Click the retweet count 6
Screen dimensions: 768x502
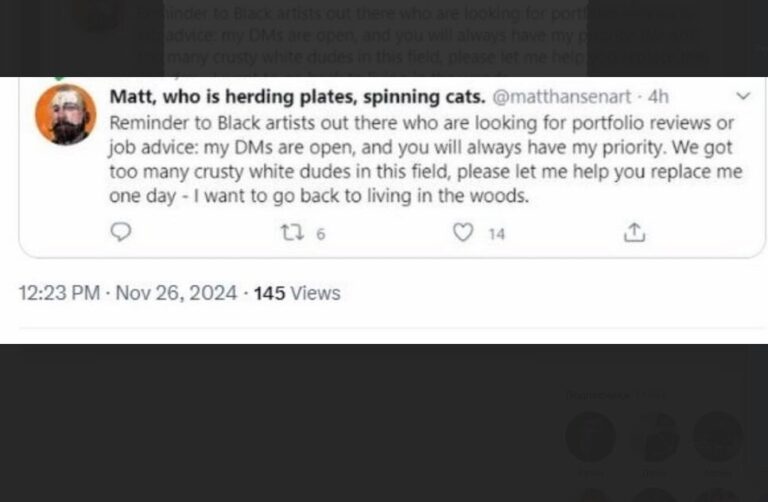click(321, 234)
